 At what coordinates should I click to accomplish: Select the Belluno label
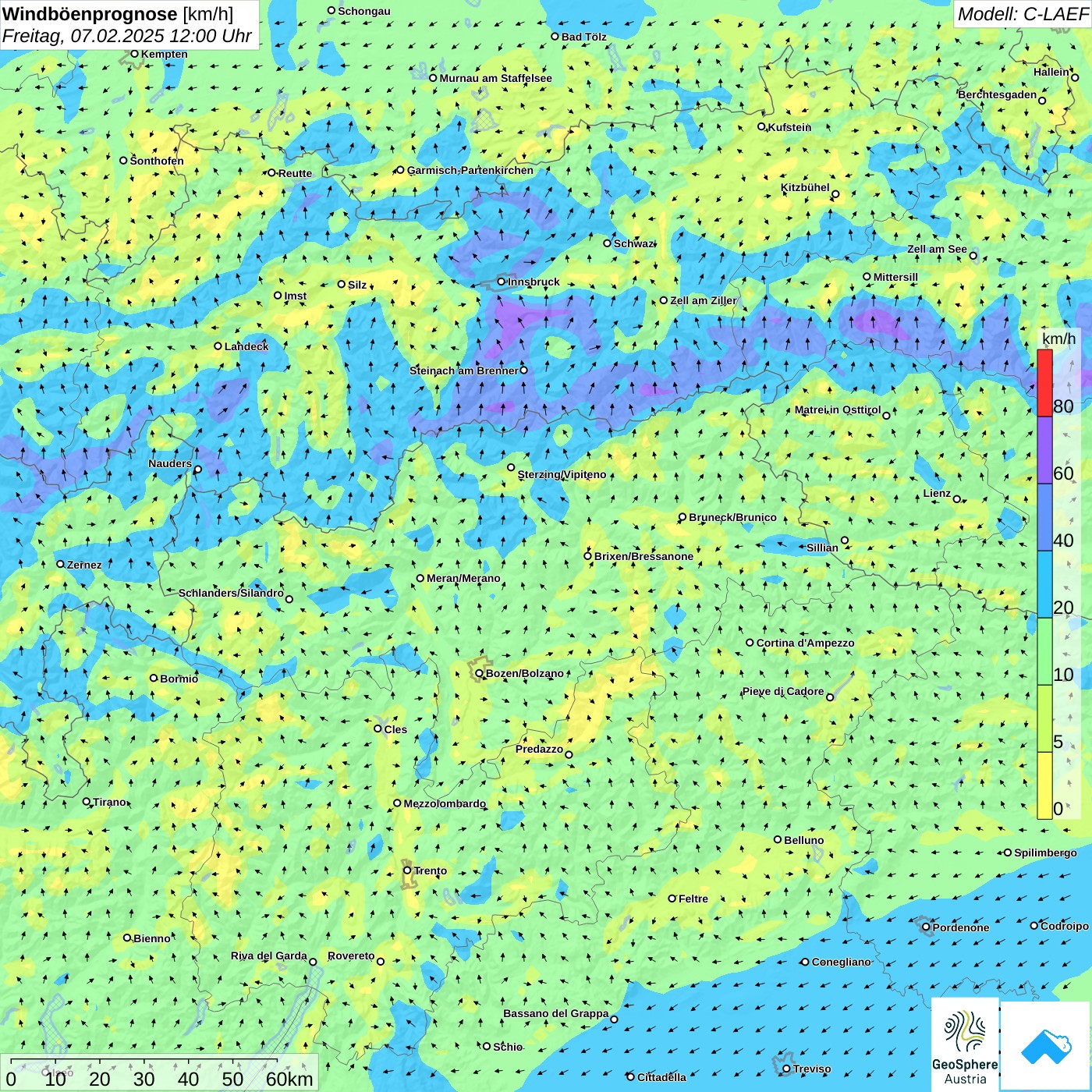pyautogui.click(x=803, y=840)
